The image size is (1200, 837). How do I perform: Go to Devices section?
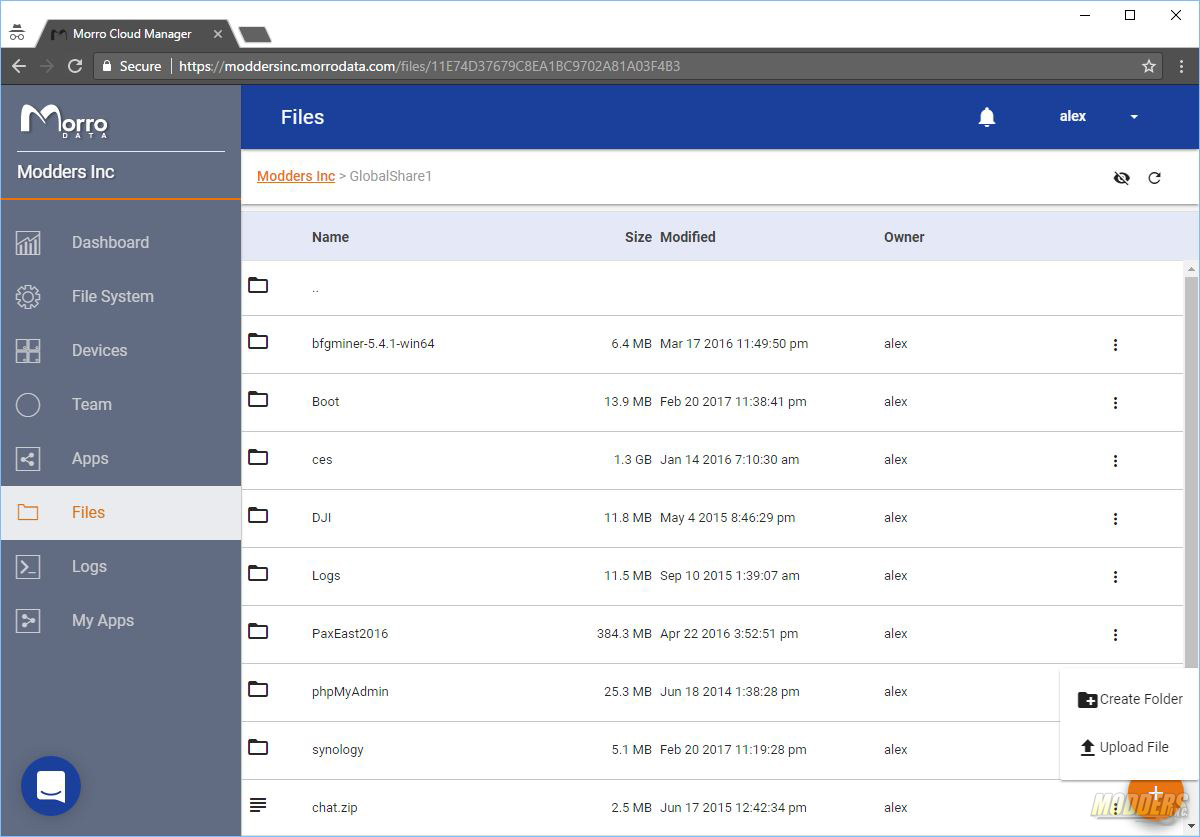[x=120, y=350]
